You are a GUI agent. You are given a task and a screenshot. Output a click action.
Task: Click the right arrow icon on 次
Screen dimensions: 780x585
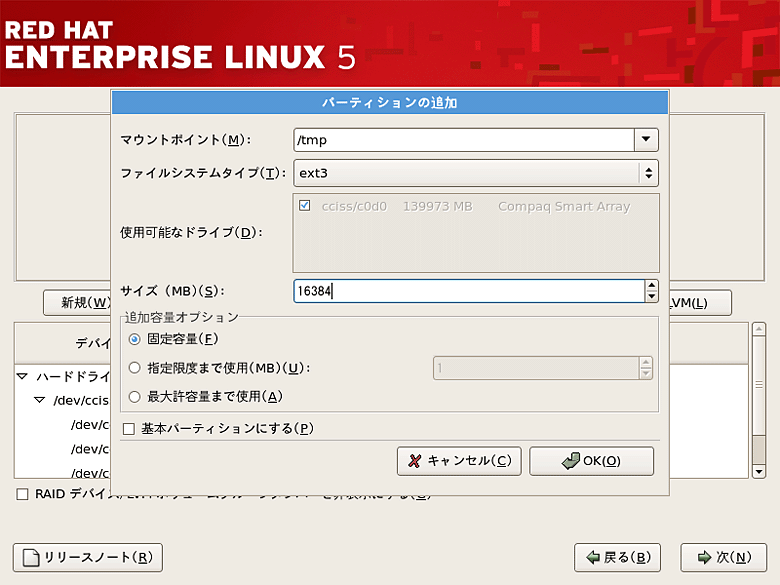pos(704,558)
